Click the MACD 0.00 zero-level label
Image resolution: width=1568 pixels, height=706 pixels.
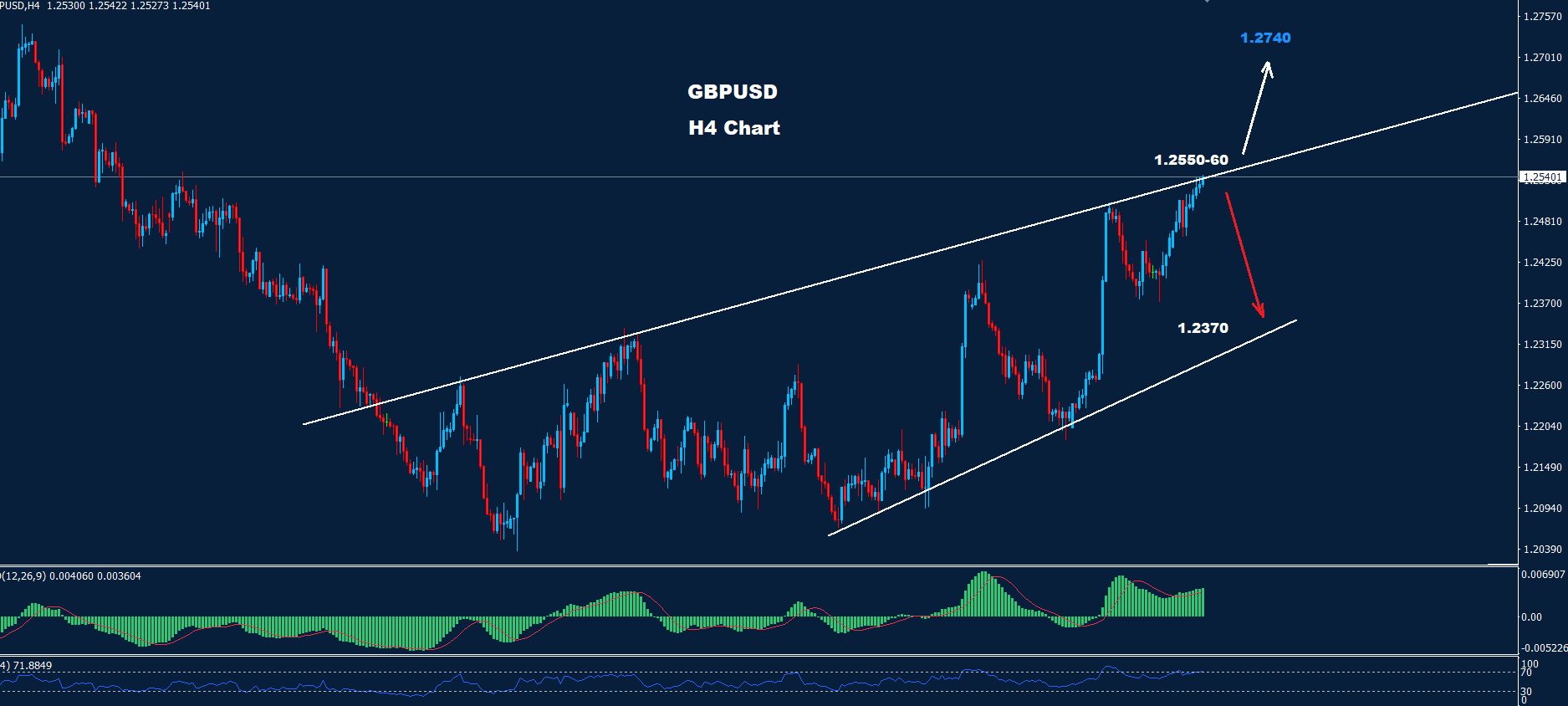1532,617
